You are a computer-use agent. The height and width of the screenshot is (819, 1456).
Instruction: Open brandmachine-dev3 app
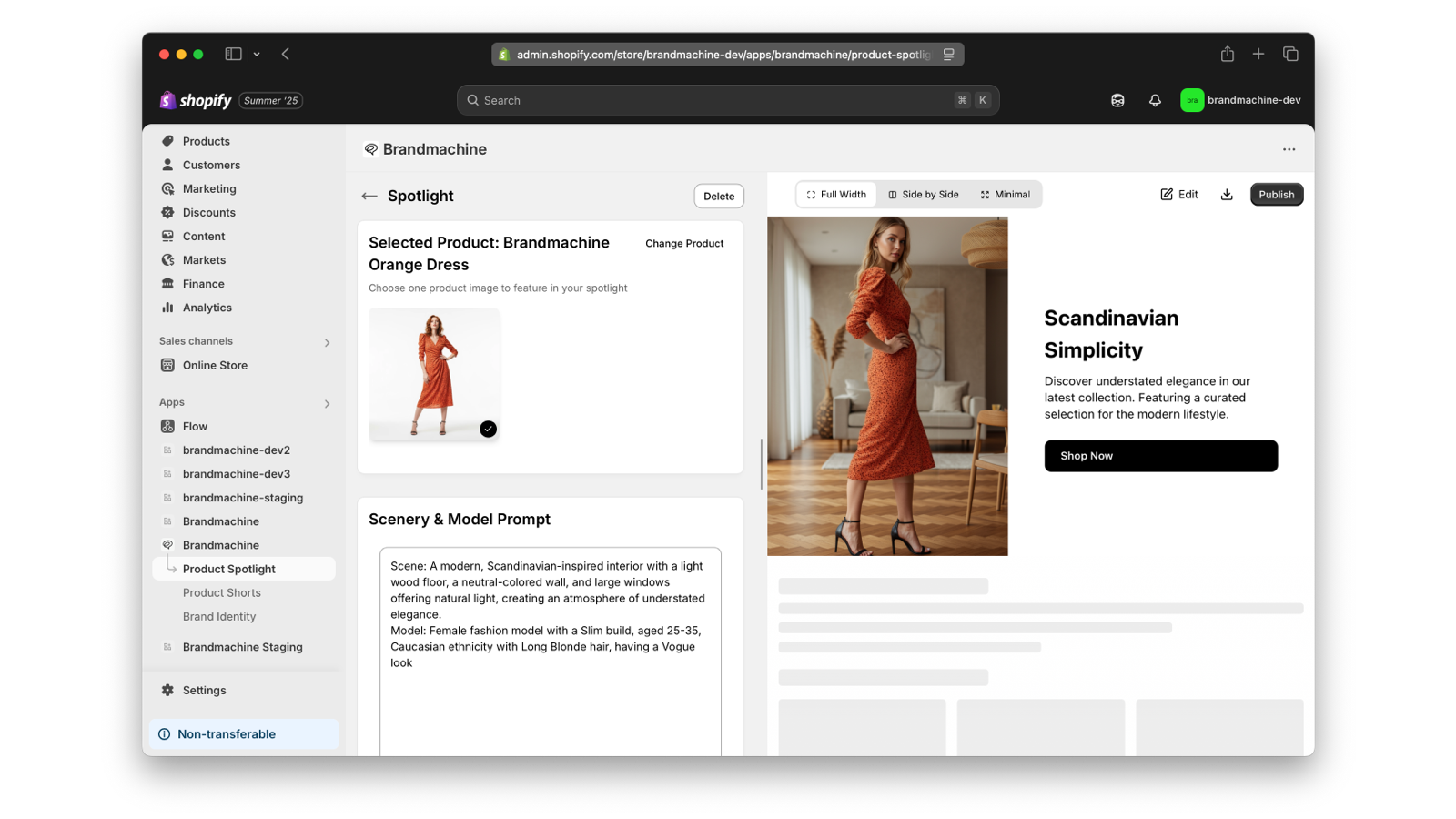(236, 473)
